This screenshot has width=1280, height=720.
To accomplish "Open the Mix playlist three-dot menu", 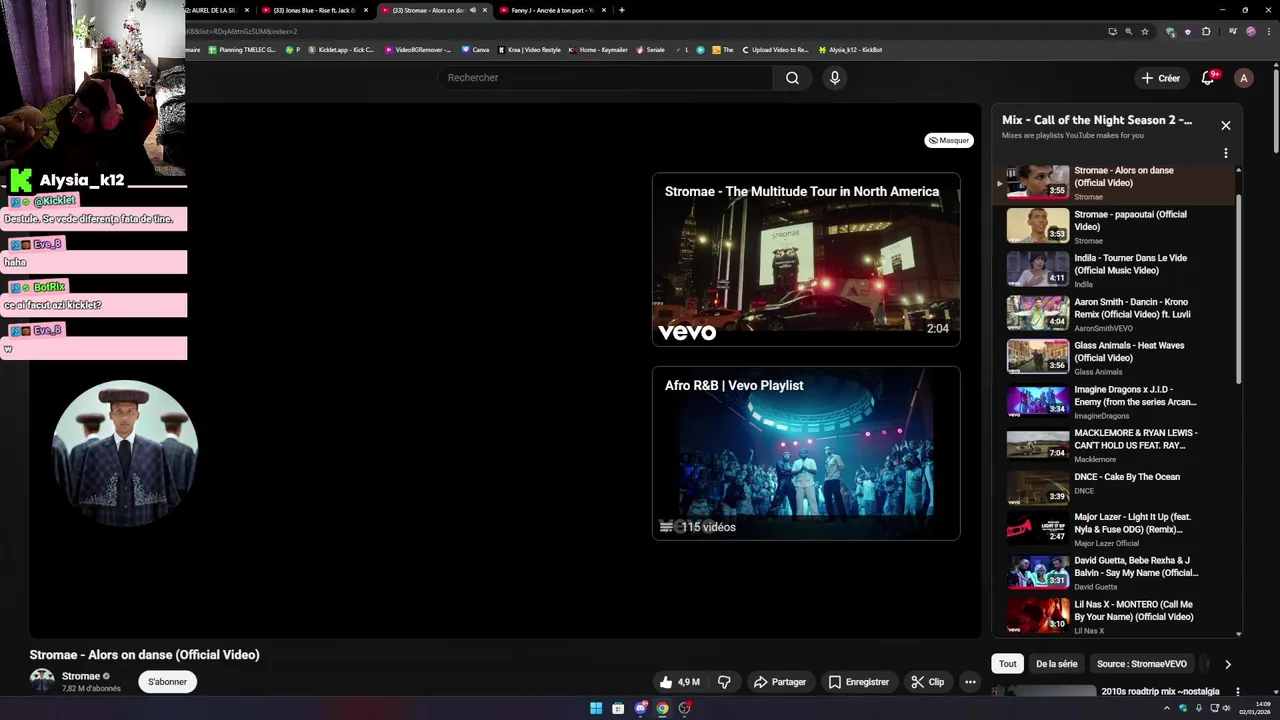I will pyautogui.click(x=1226, y=153).
